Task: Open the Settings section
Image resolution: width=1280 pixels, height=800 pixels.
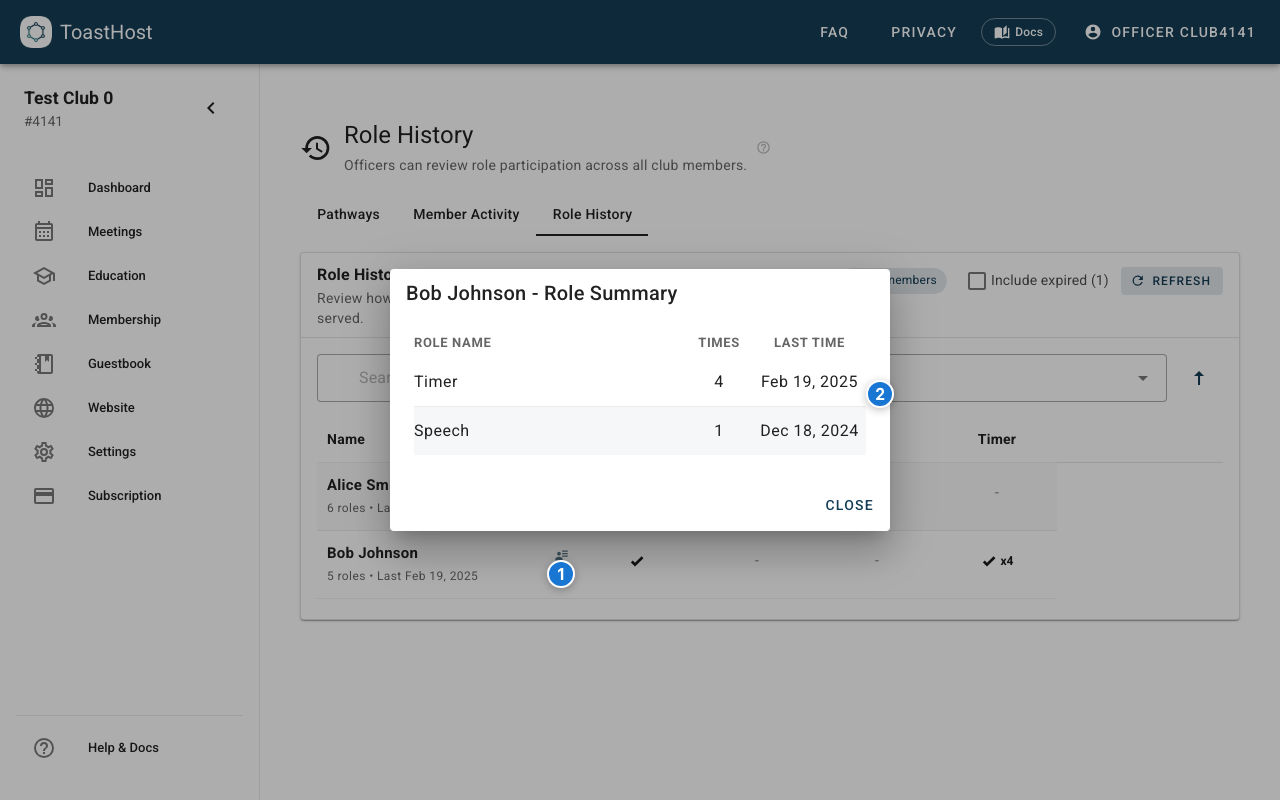Action: (111, 451)
